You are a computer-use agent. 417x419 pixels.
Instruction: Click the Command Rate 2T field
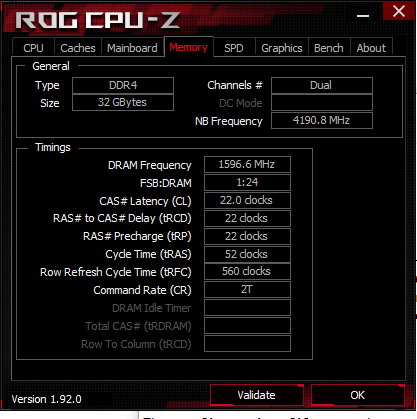(247, 289)
